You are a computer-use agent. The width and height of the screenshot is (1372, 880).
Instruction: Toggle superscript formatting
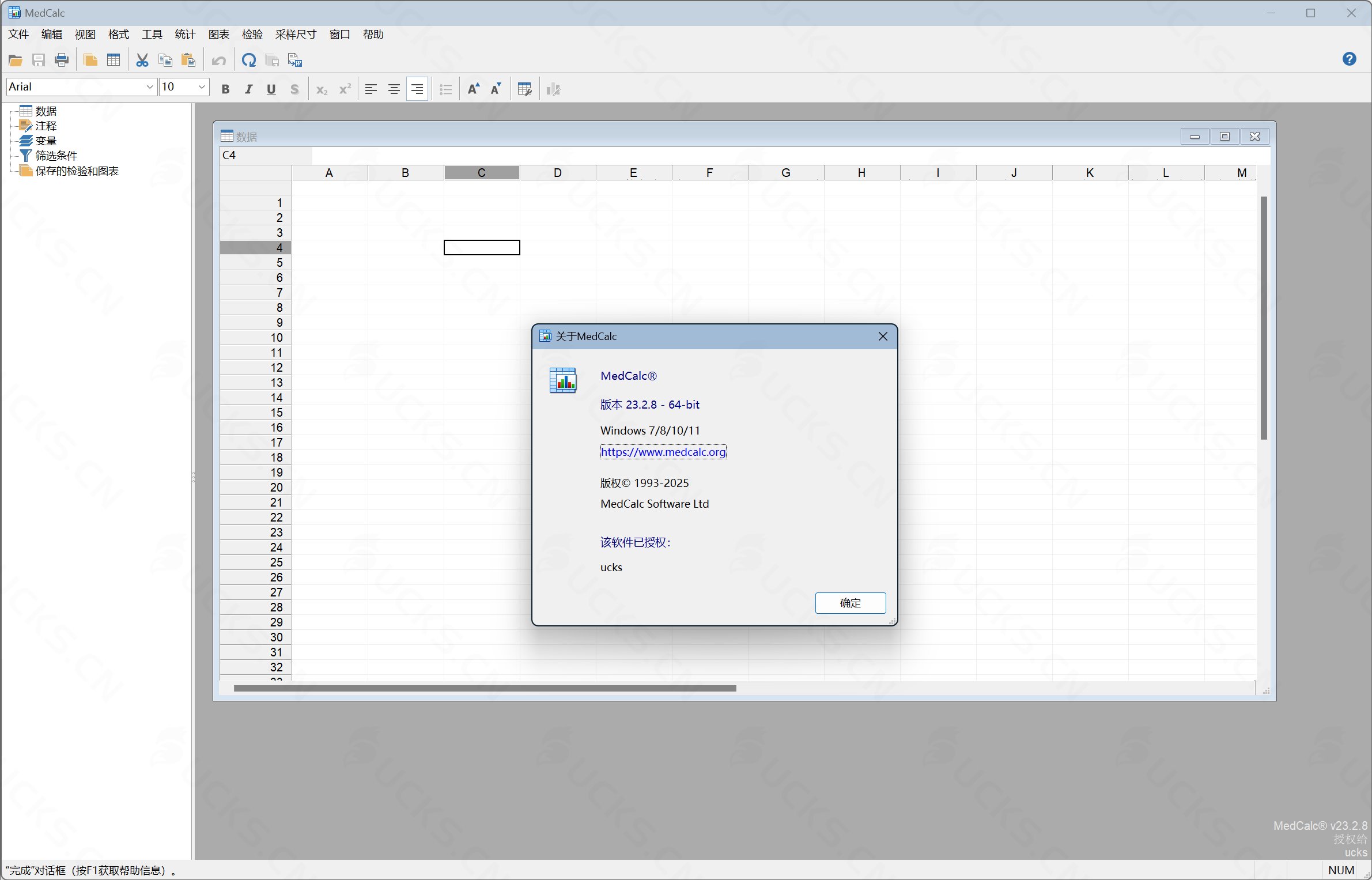(x=345, y=89)
